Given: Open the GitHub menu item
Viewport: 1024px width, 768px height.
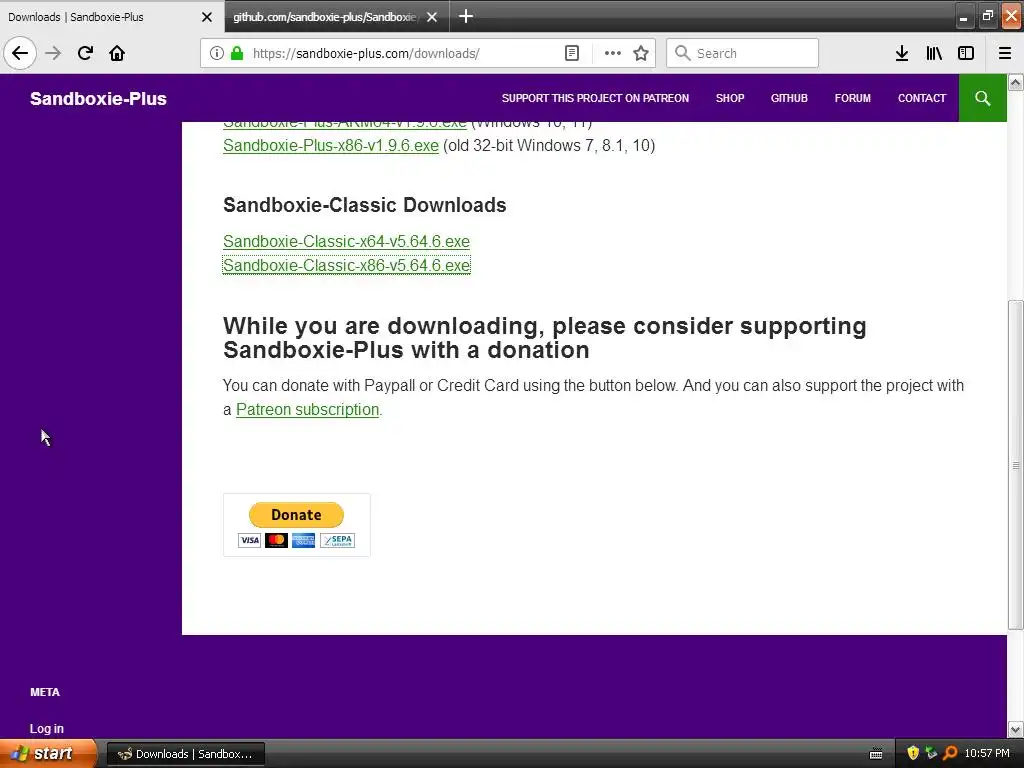Looking at the screenshot, I should (x=789, y=98).
